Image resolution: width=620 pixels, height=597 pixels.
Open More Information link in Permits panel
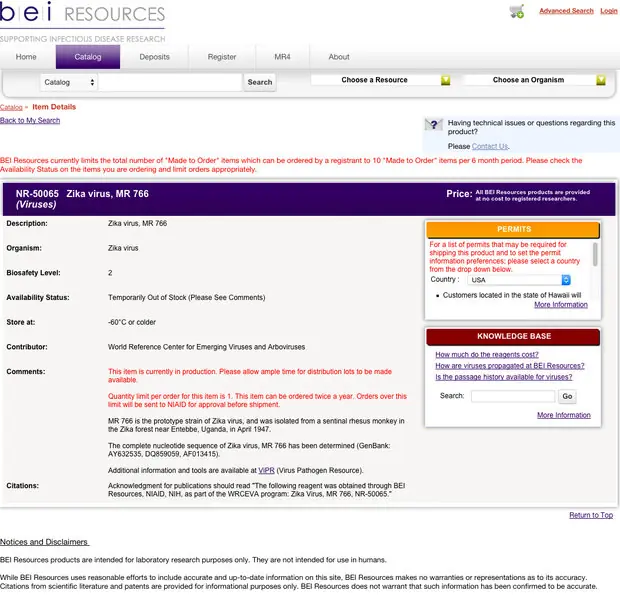point(561,305)
